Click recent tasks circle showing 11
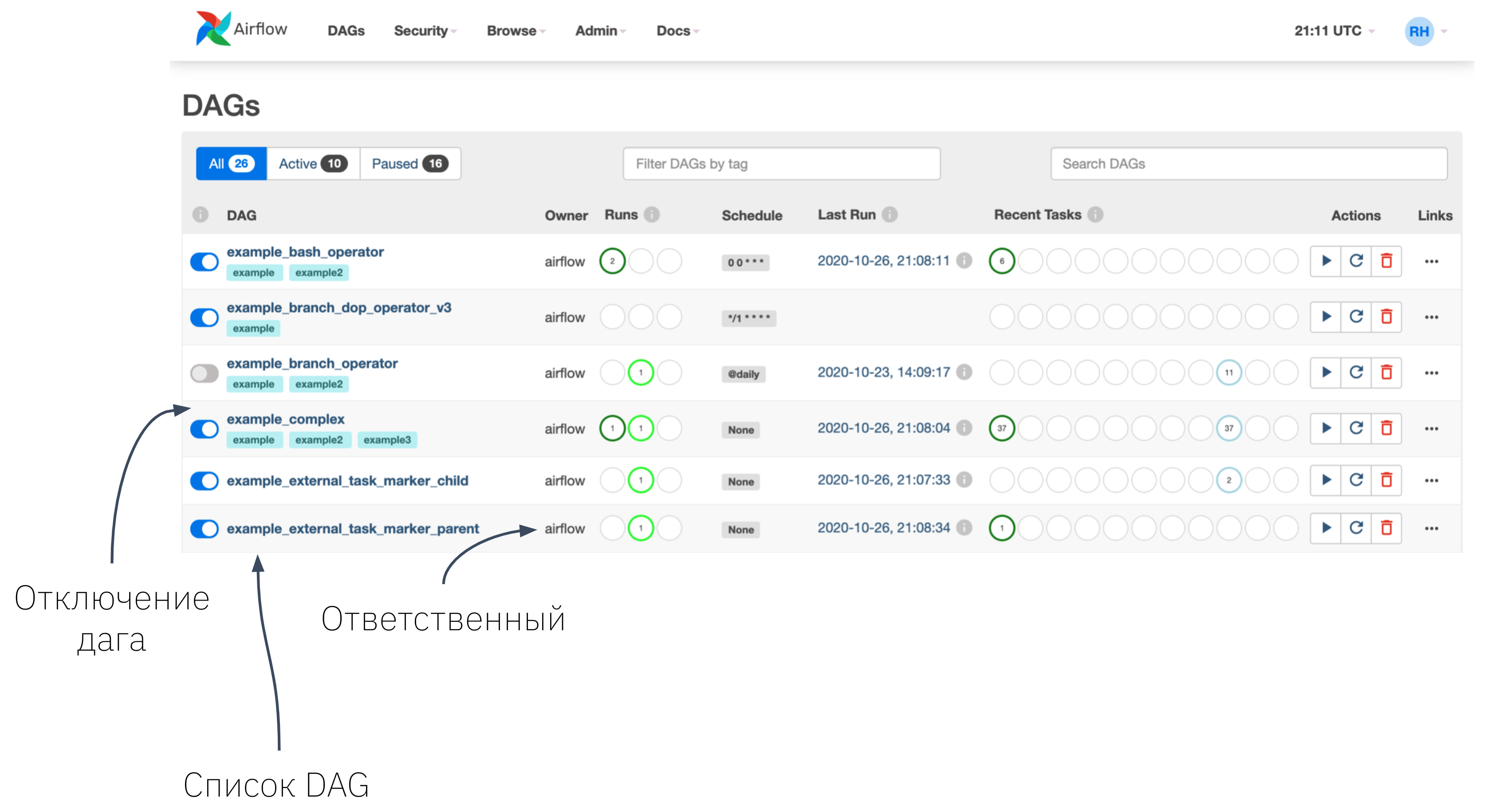 (1228, 373)
